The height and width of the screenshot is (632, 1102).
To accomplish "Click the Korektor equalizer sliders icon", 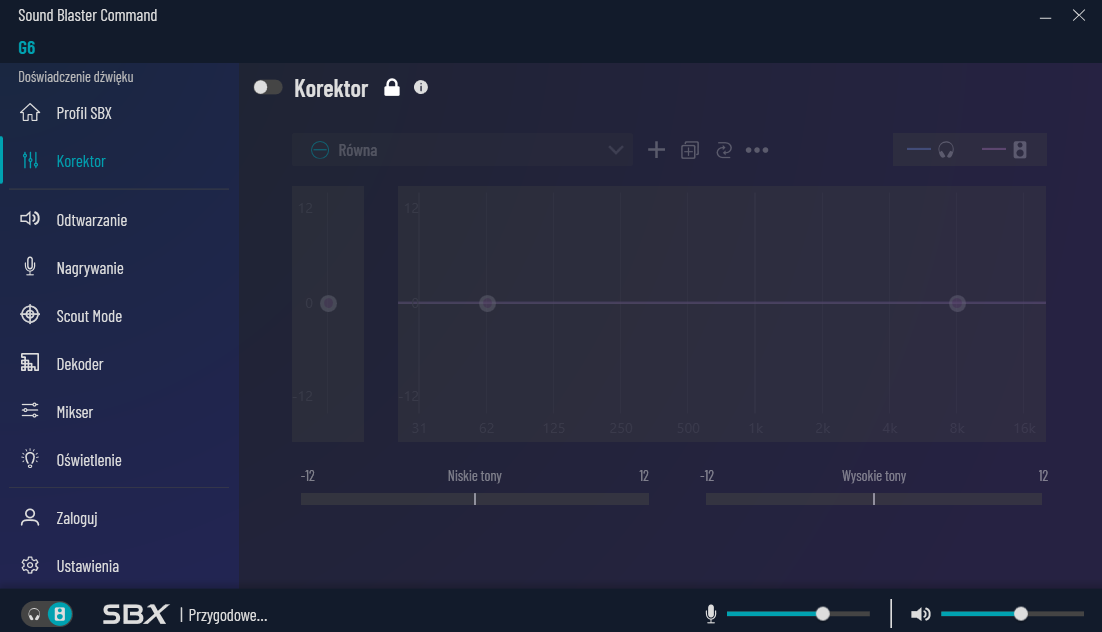I will (30, 160).
